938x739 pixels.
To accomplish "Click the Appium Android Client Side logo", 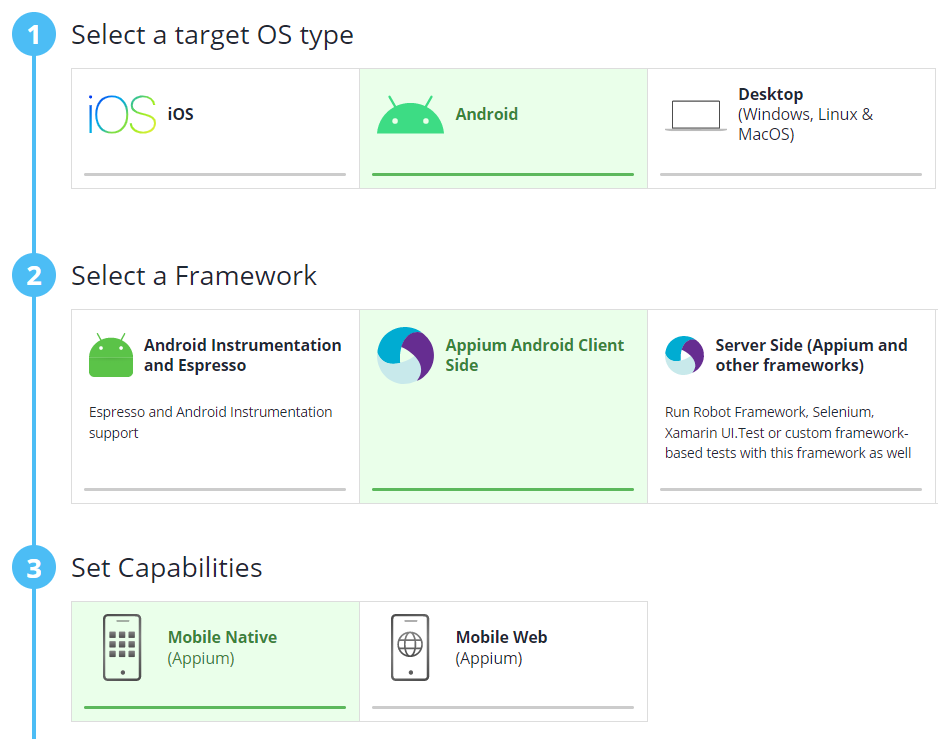I will [x=405, y=356].
